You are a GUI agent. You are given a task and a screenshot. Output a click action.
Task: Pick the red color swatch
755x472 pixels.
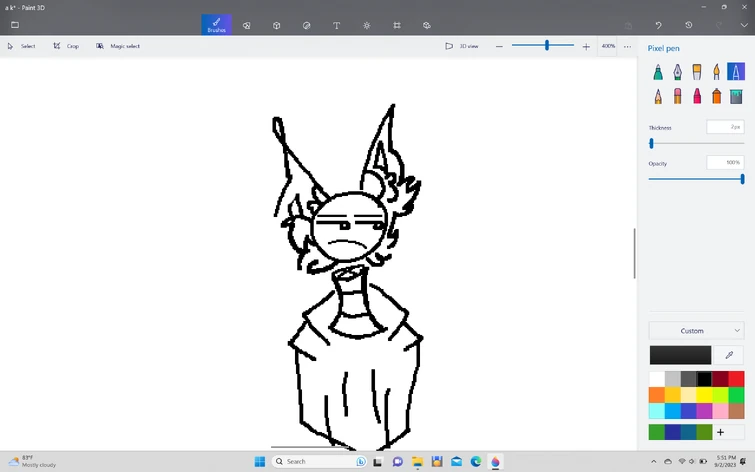[736, 378]
